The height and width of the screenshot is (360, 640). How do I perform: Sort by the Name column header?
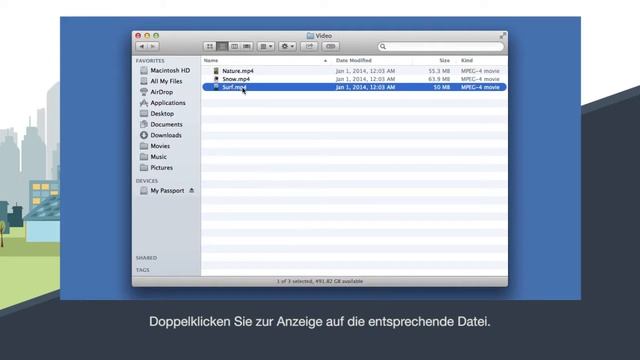tap(211, 60)
